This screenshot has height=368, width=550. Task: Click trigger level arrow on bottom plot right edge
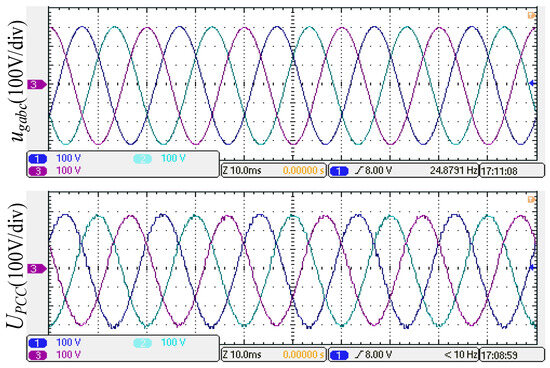tap(532, 267)
